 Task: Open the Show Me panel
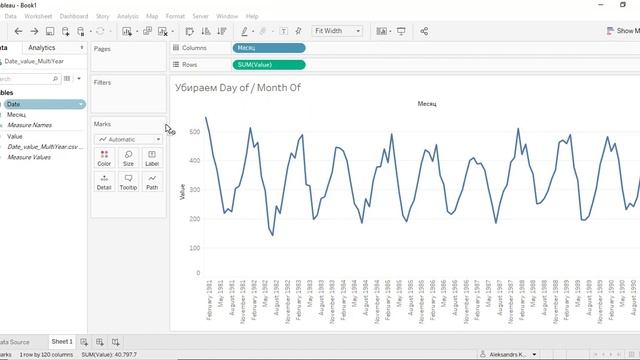pos(623,31)
